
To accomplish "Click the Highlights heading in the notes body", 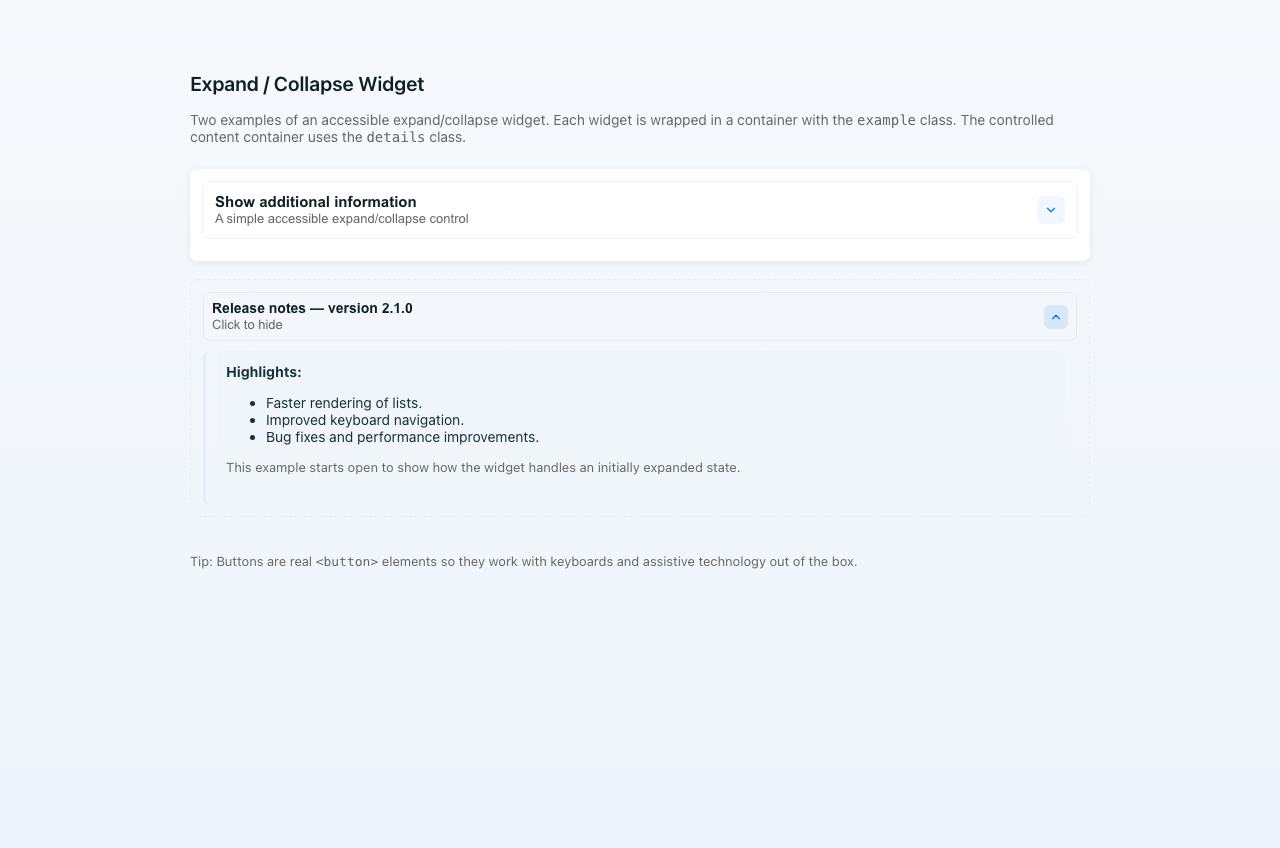I will tap(263, 371).
